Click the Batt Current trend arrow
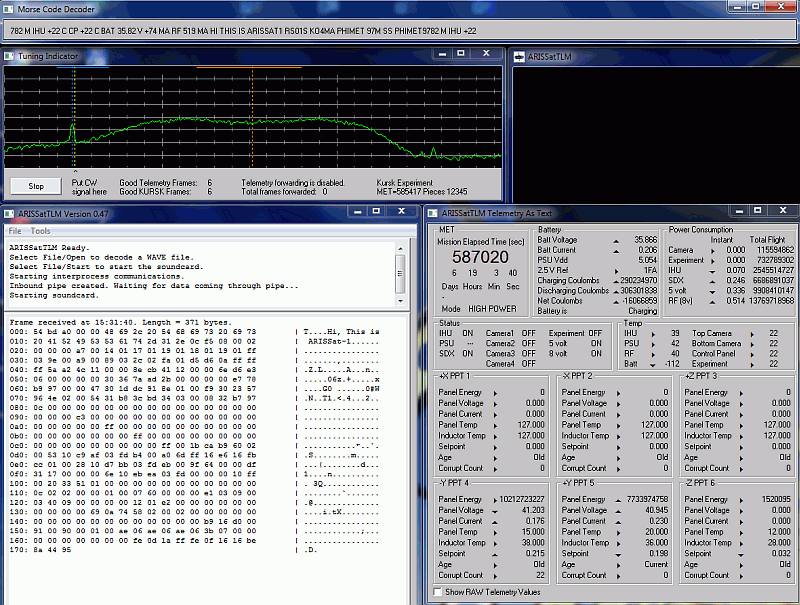Image resolution: width=800 pixels, height=605 pixels. coord(616,251)
